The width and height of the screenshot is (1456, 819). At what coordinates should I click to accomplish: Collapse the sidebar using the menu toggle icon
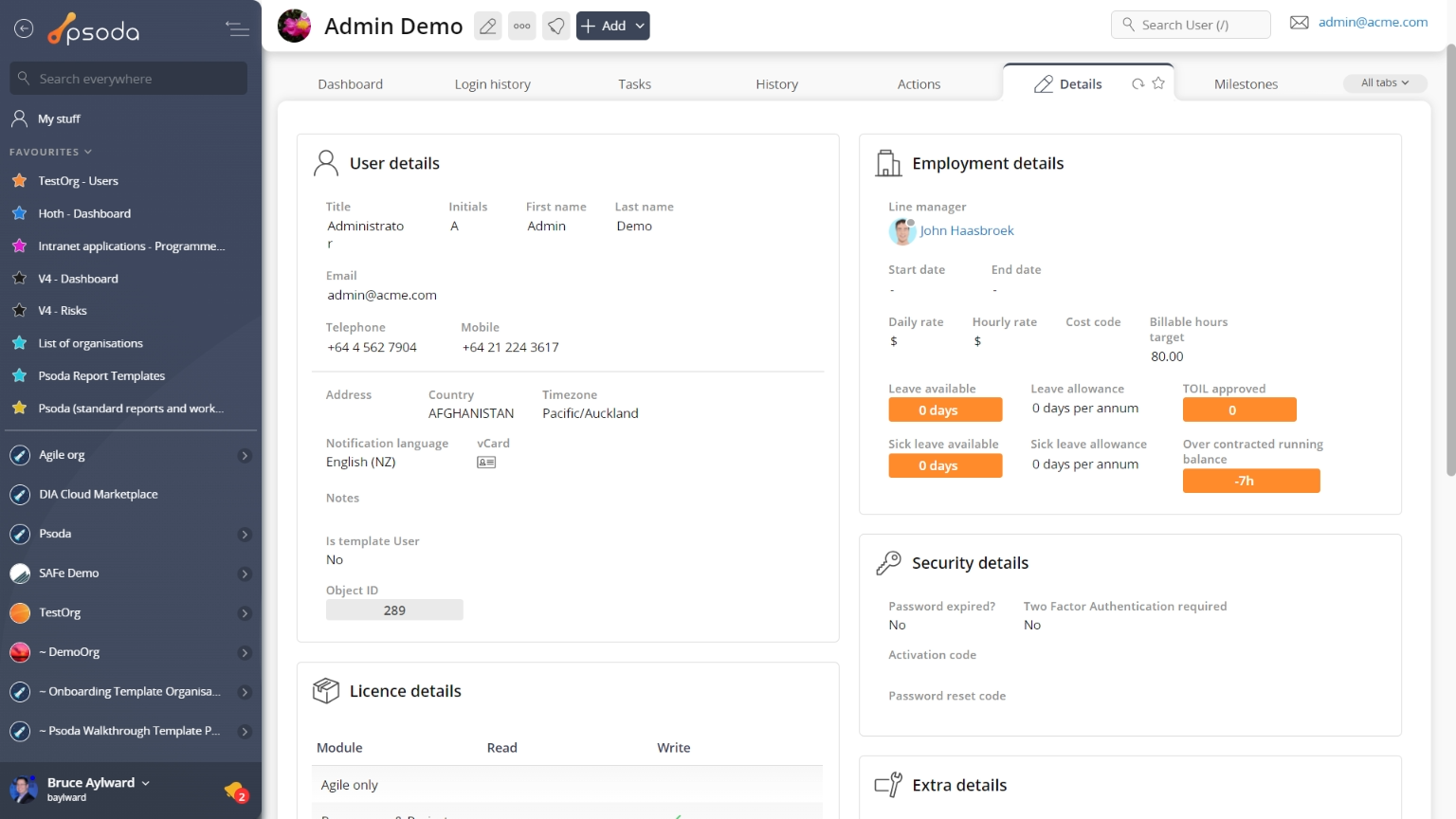point(237,29)
